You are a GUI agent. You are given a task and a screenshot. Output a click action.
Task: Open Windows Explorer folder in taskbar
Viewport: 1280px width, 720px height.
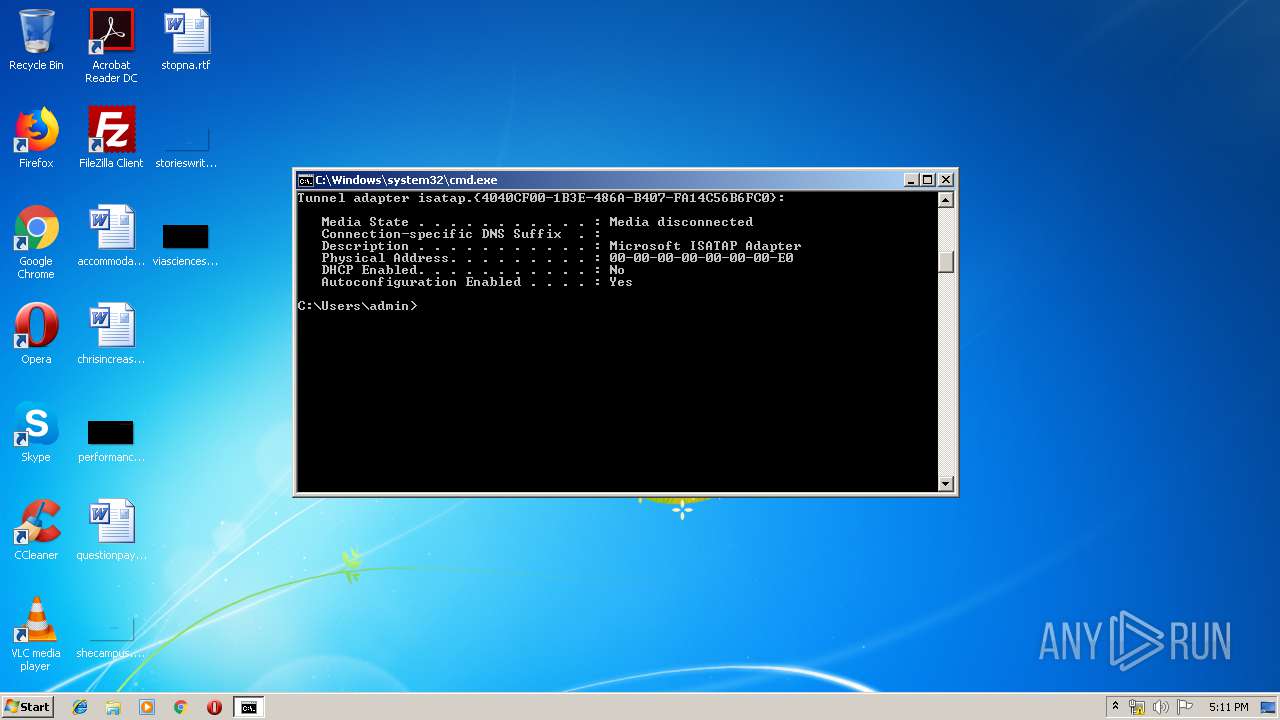tap(113, 707)
